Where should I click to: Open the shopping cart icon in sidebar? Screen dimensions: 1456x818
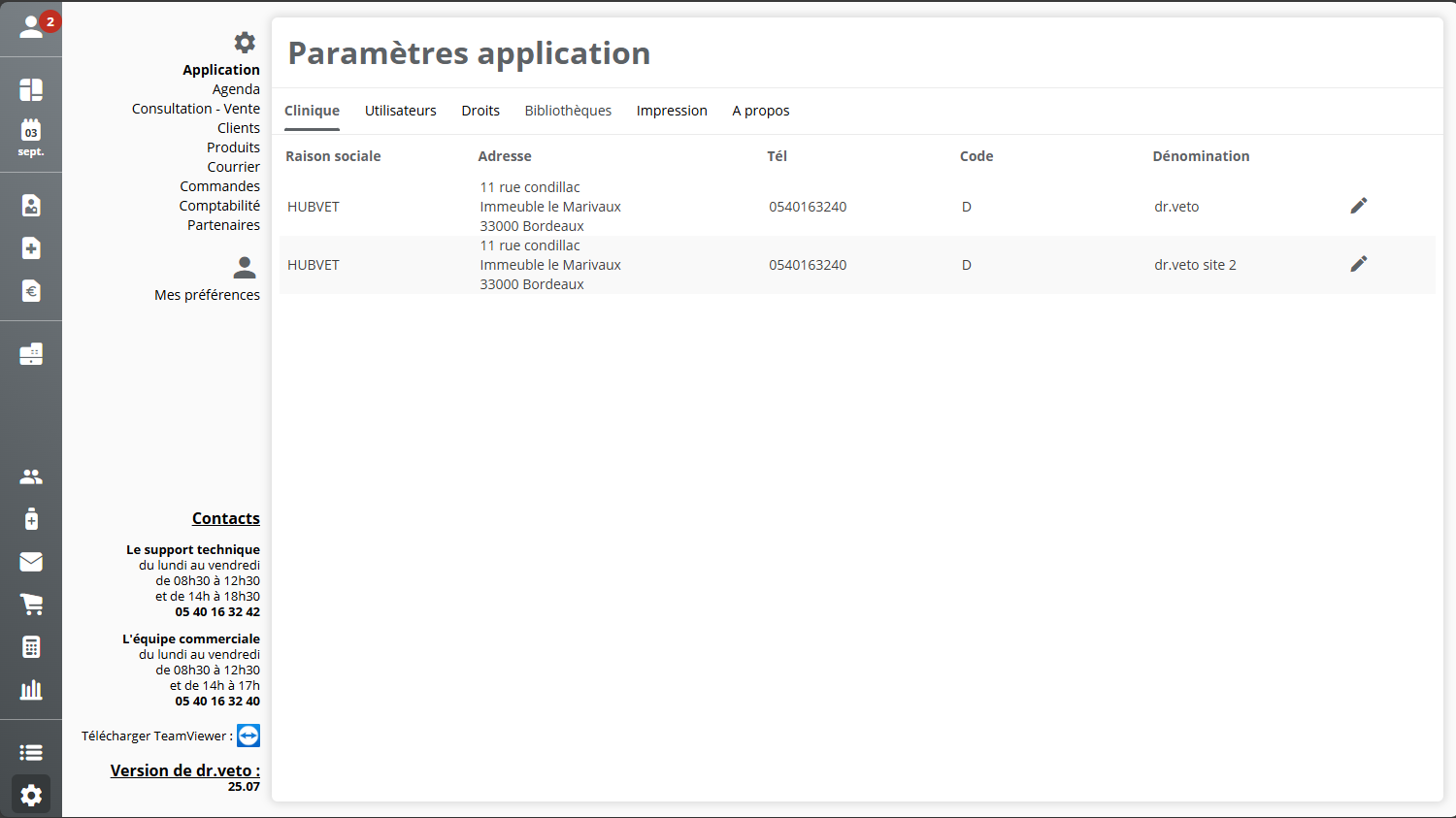31,605
